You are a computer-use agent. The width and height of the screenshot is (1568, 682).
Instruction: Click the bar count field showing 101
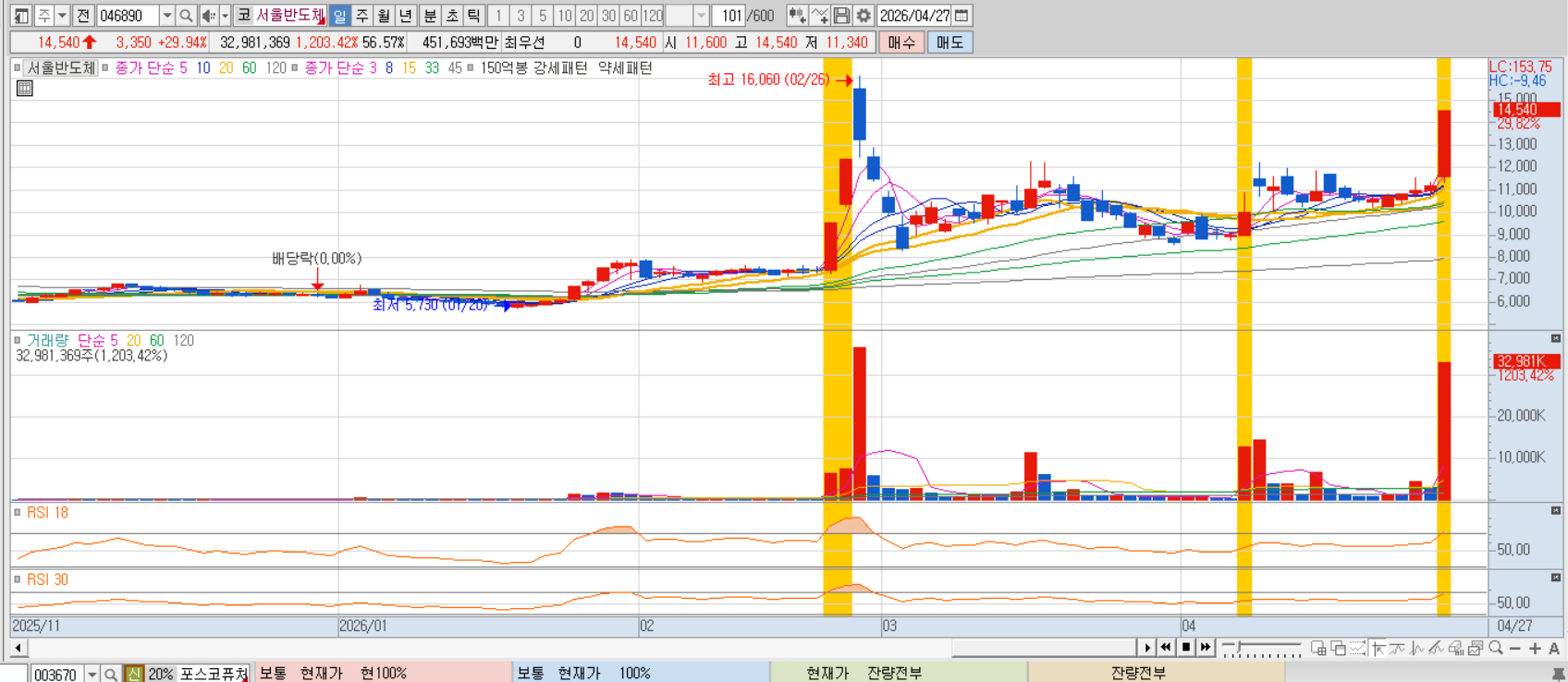(729, 16)
